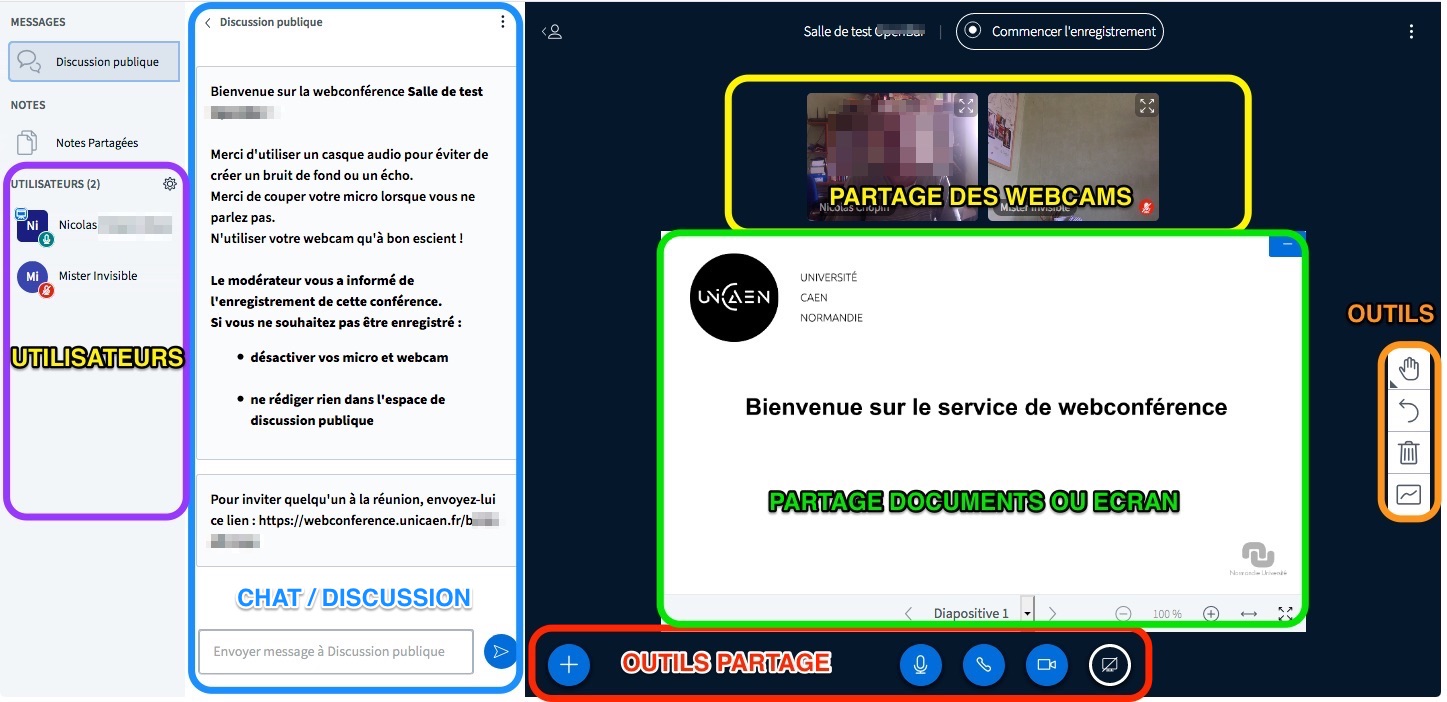This screenshot has height=702, width=1447.
Task: Open Notes Partagées
Action: [x=96, y=143]
